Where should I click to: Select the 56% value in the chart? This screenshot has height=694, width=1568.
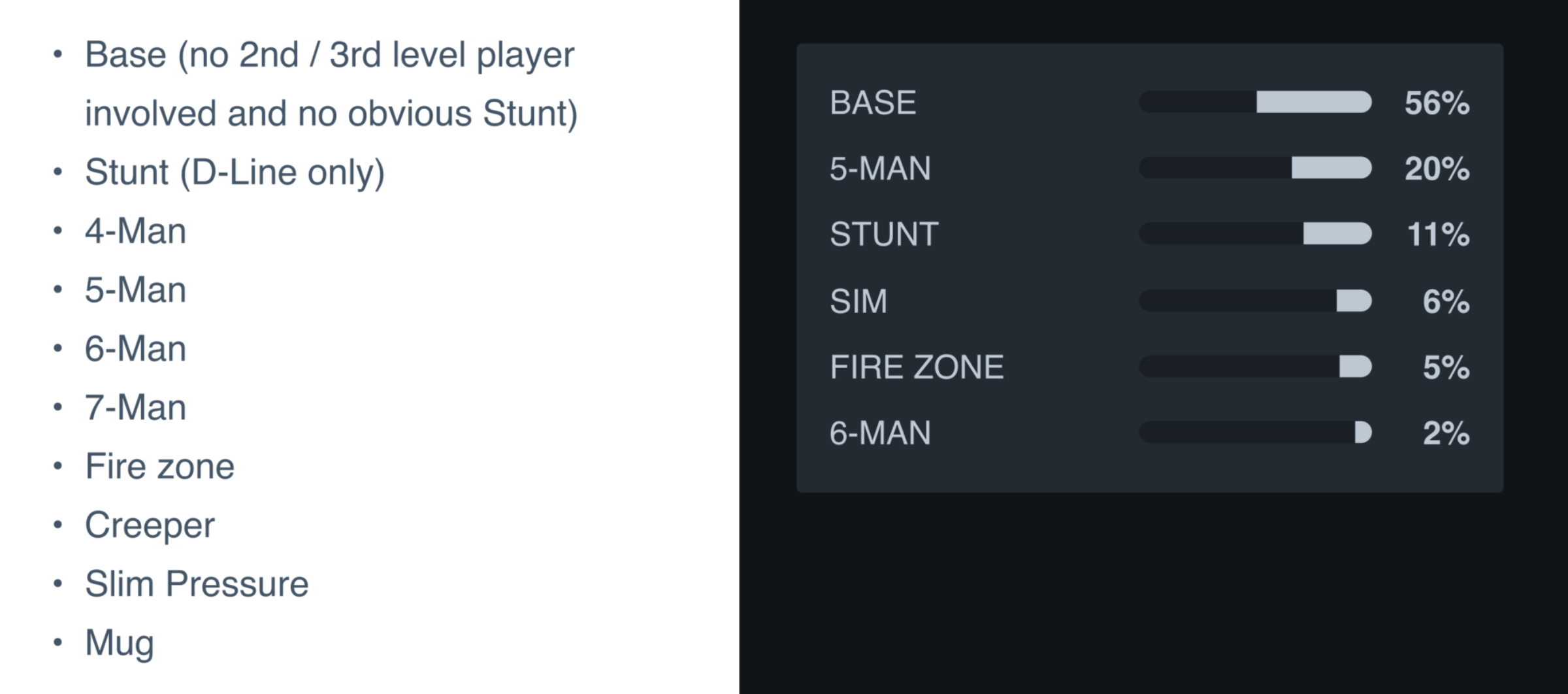click(x=1437, y=103)
